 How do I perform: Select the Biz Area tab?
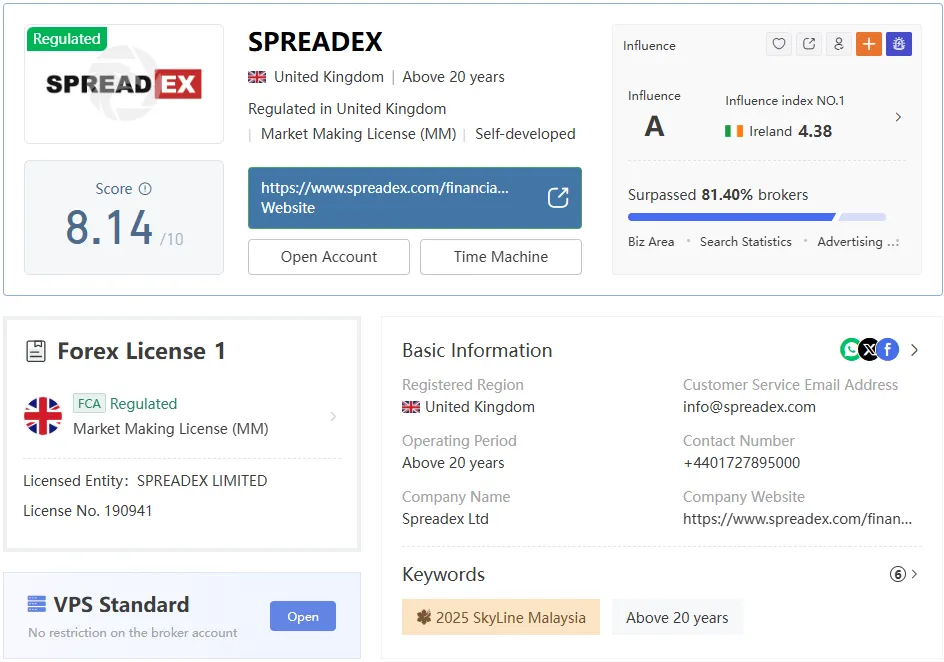651,242
